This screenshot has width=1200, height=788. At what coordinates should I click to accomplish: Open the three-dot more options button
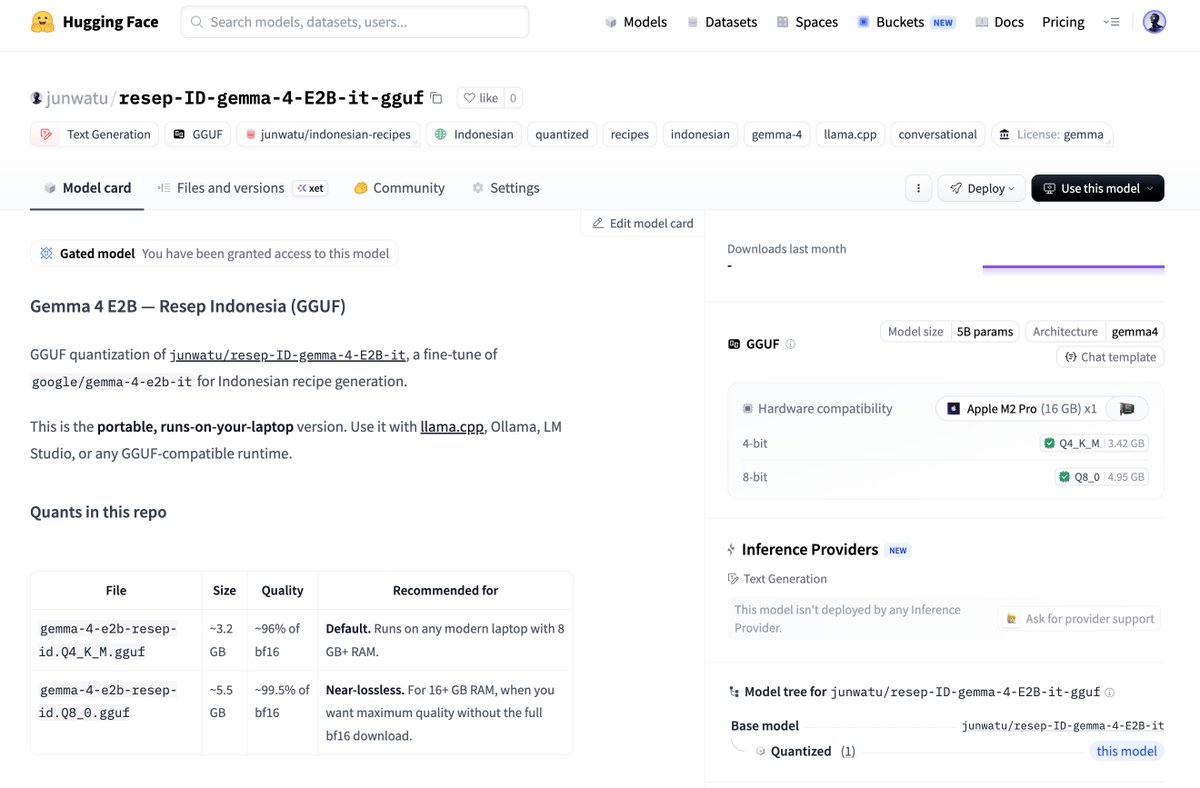(918, 188)
